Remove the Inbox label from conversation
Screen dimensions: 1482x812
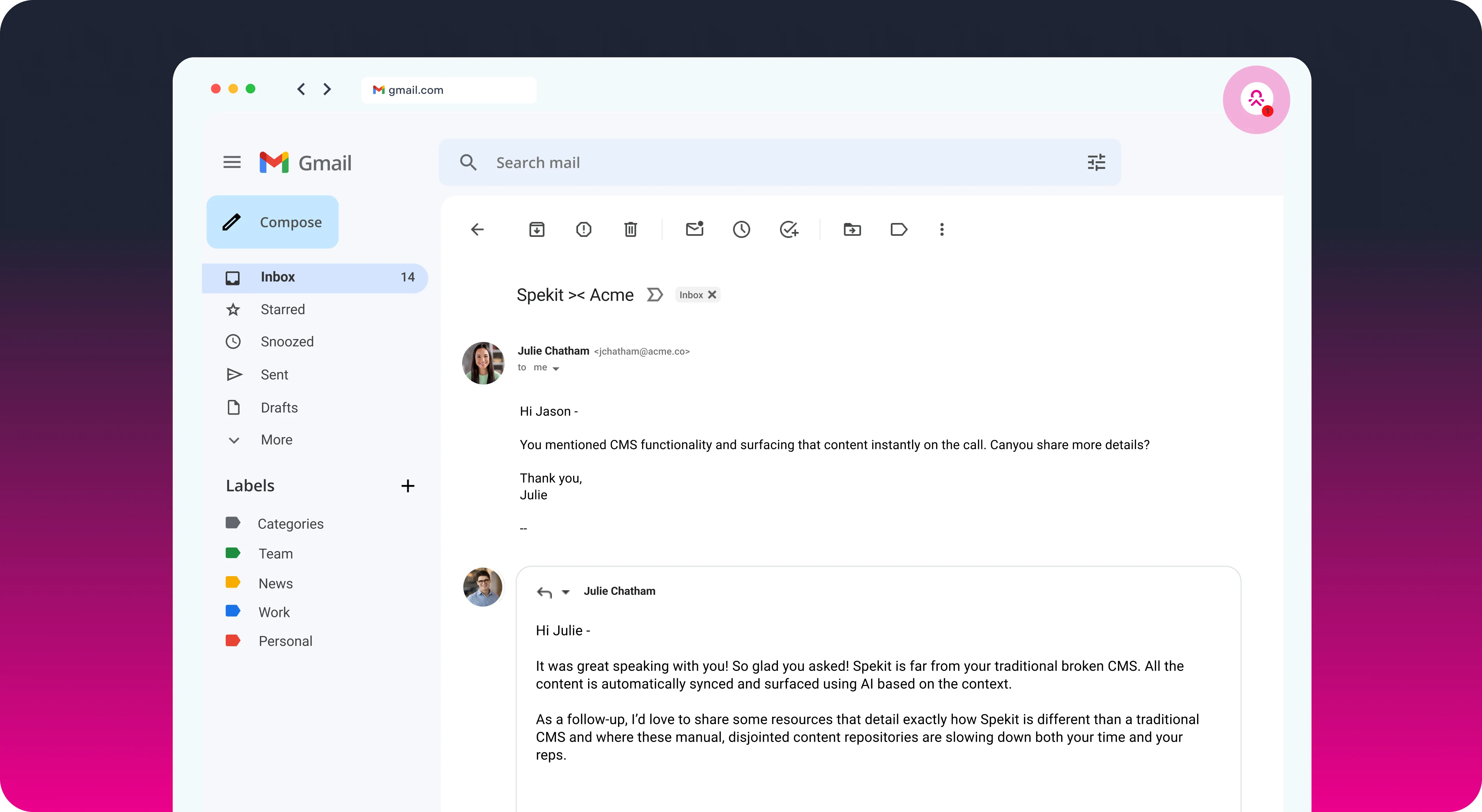click(712, 295)
